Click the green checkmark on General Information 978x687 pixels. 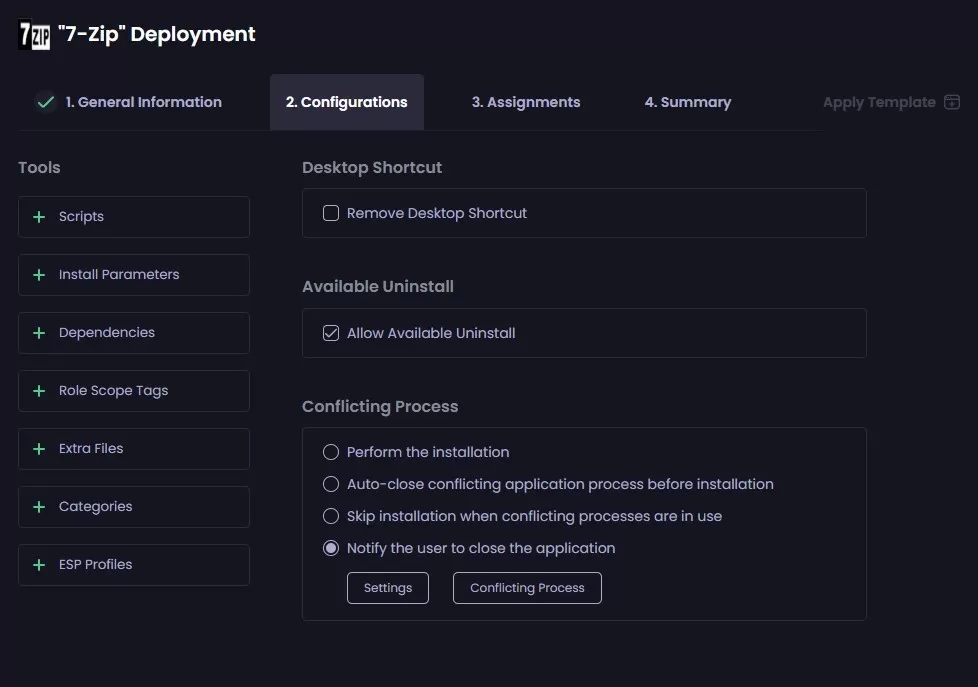click(x=45, y=101)
